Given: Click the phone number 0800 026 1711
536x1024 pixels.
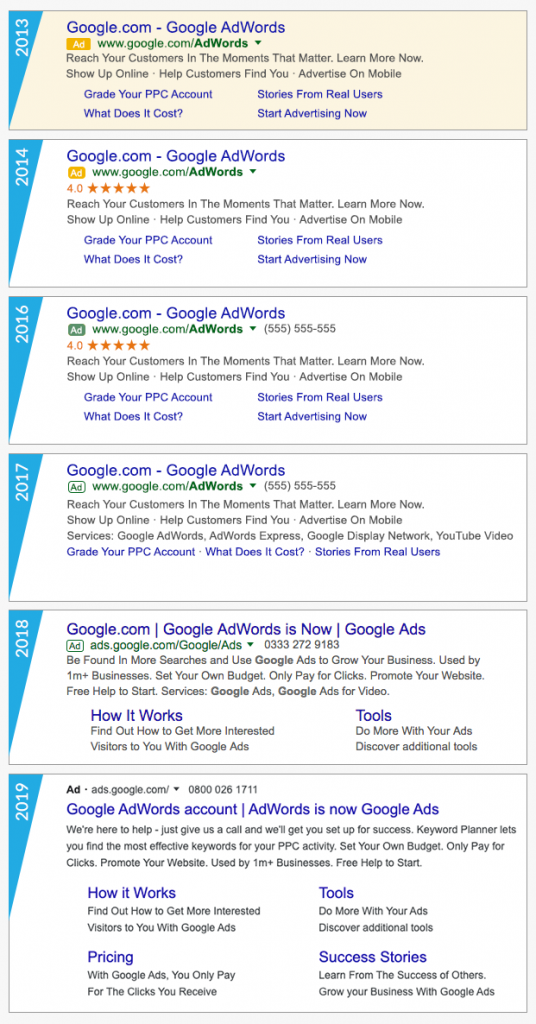Looking at the screenshot, I should 223,790.
